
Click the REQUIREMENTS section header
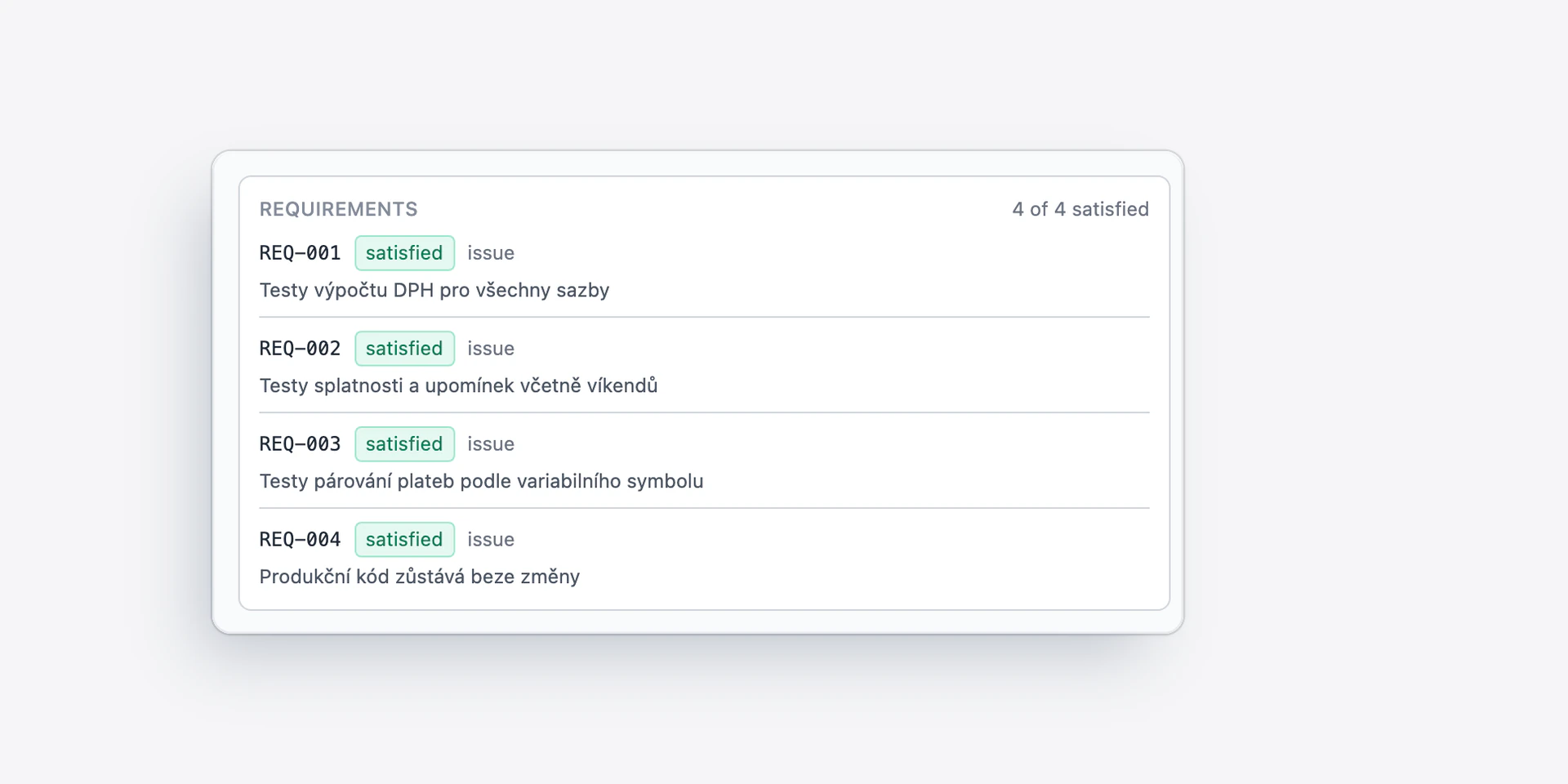tap(338, 209)
